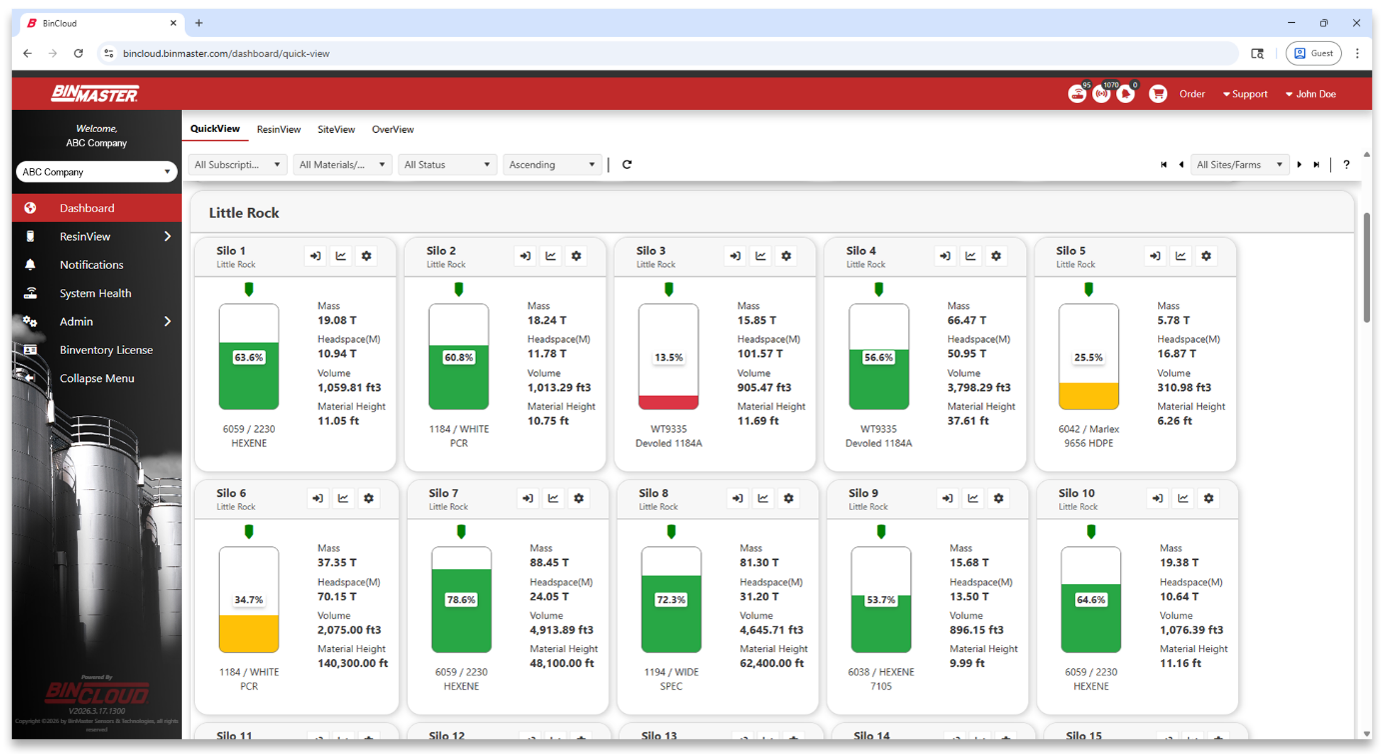Jump to the first site with skip-back arrow
Image resolution: width=1386 pixels, height=754 pixels.
pyautogui.click(x=1164, y=165)
